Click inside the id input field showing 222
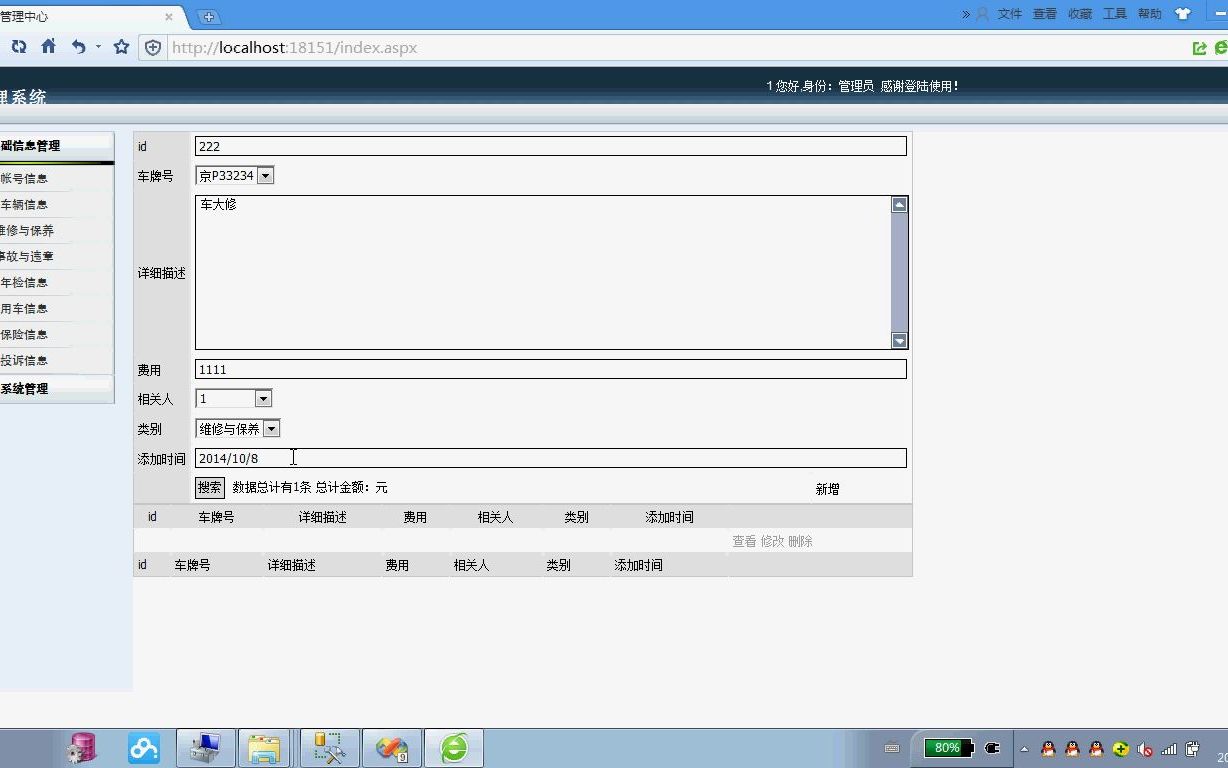 pyautogui.click(x=550, y=145)
